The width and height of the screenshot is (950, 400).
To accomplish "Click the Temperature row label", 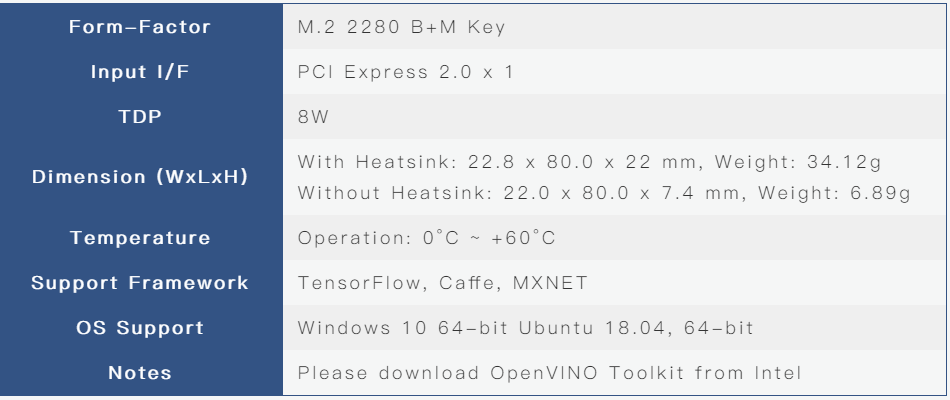I will pyautogui.click(x=140, y=238).
